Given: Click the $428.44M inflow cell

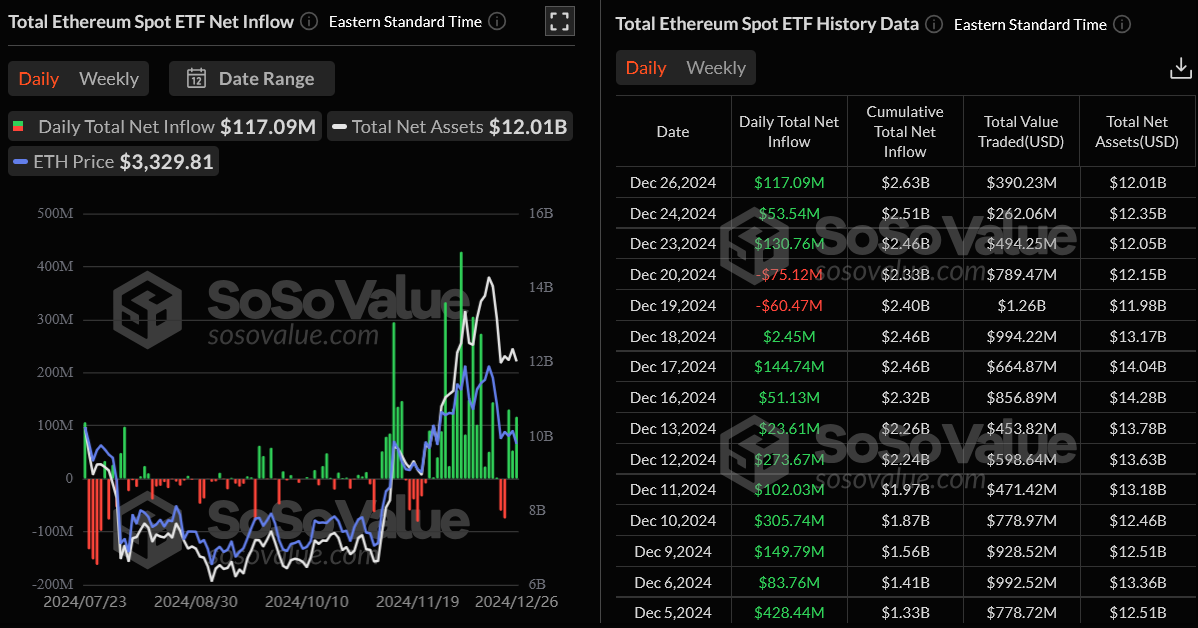Looking at the screenshot, I should pyautogui.click(x=789, y=613).
